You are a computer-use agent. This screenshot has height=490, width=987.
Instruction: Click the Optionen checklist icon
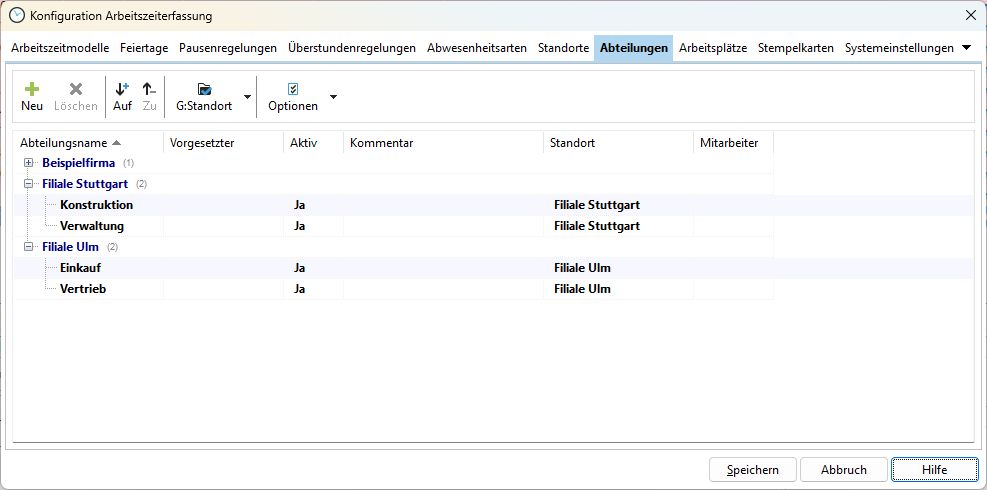click(293, 89)
